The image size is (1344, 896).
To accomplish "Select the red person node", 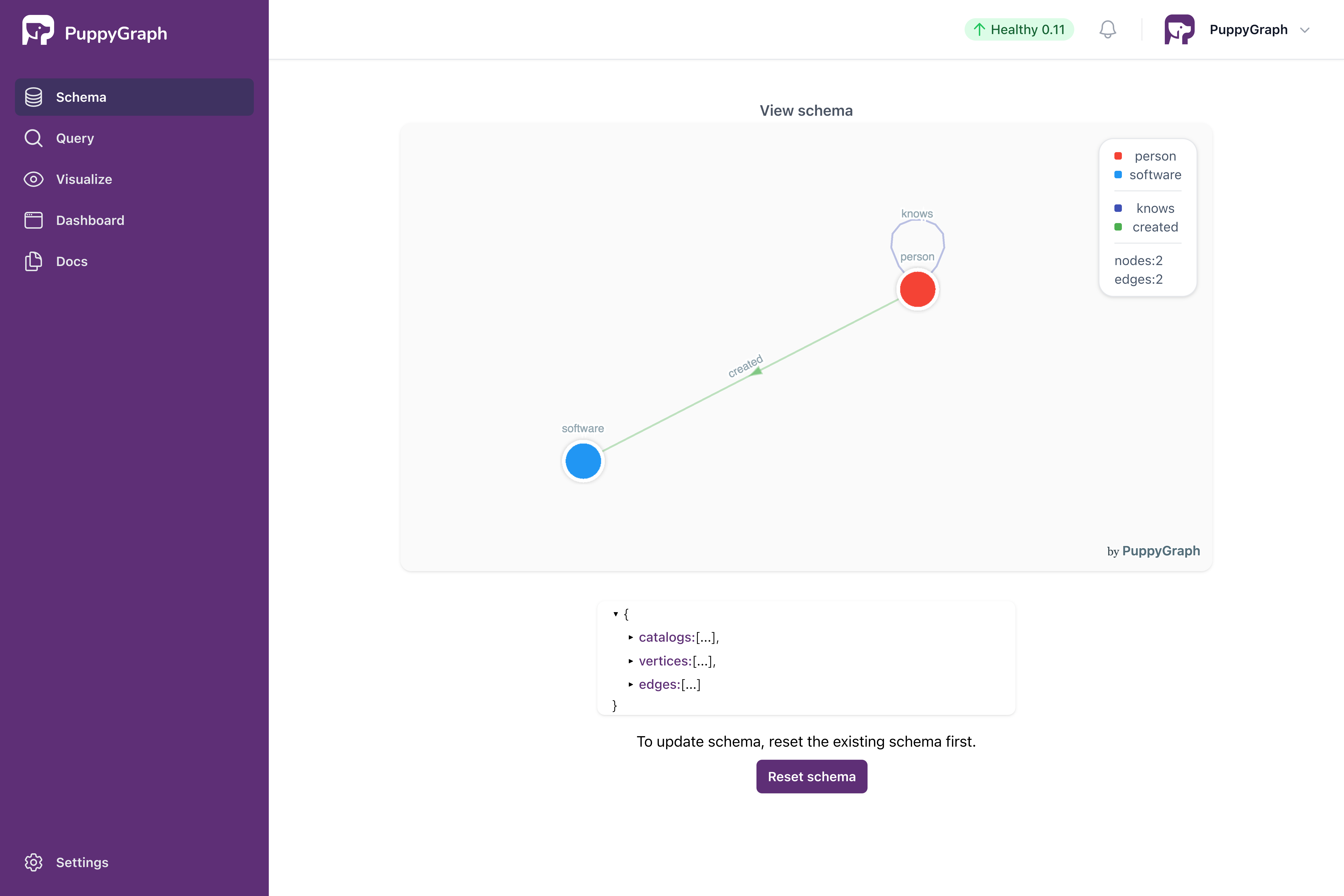I will point(917,289).
